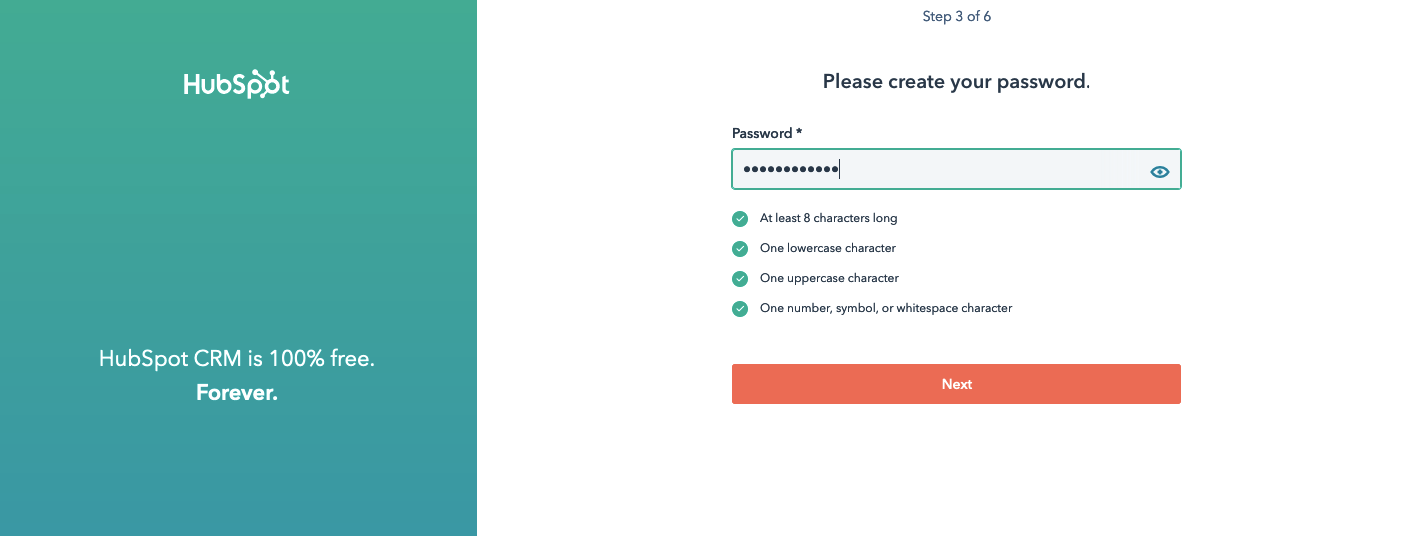This screenshot has width=1420, height=536.
Task: Click "HubSpot CRM is 100% free." tagline
Action: 237,359
